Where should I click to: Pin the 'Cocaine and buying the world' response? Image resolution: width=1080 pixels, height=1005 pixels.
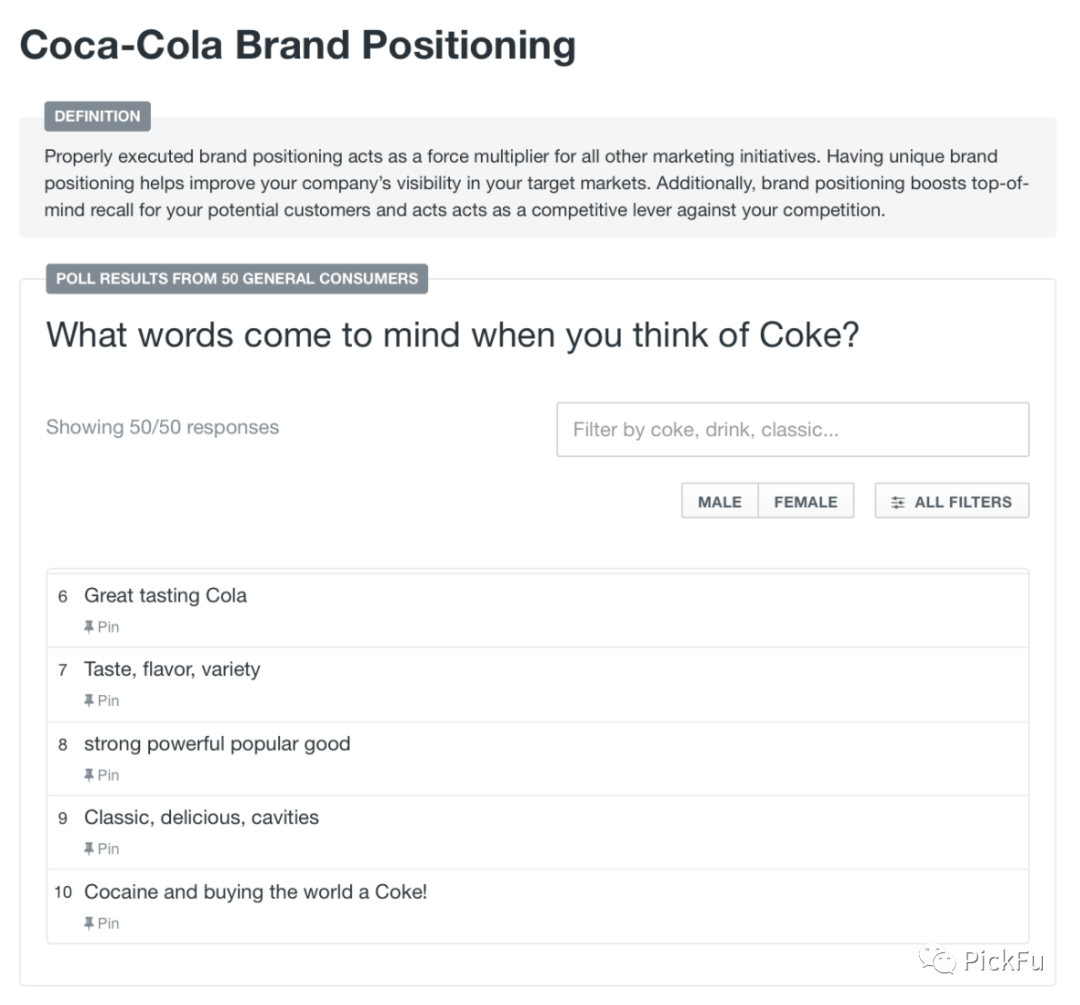[x=101, y=923]
